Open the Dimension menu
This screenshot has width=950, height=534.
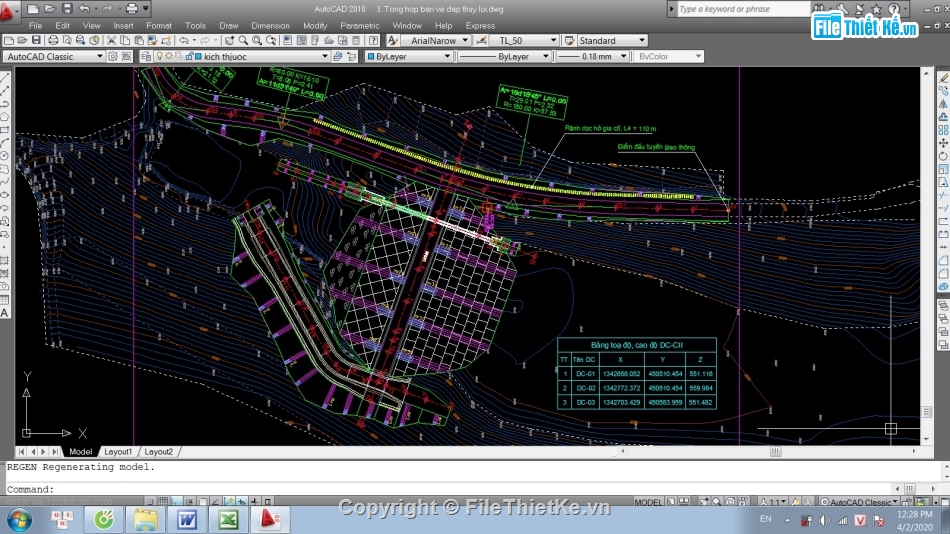(x=270, y=25)
